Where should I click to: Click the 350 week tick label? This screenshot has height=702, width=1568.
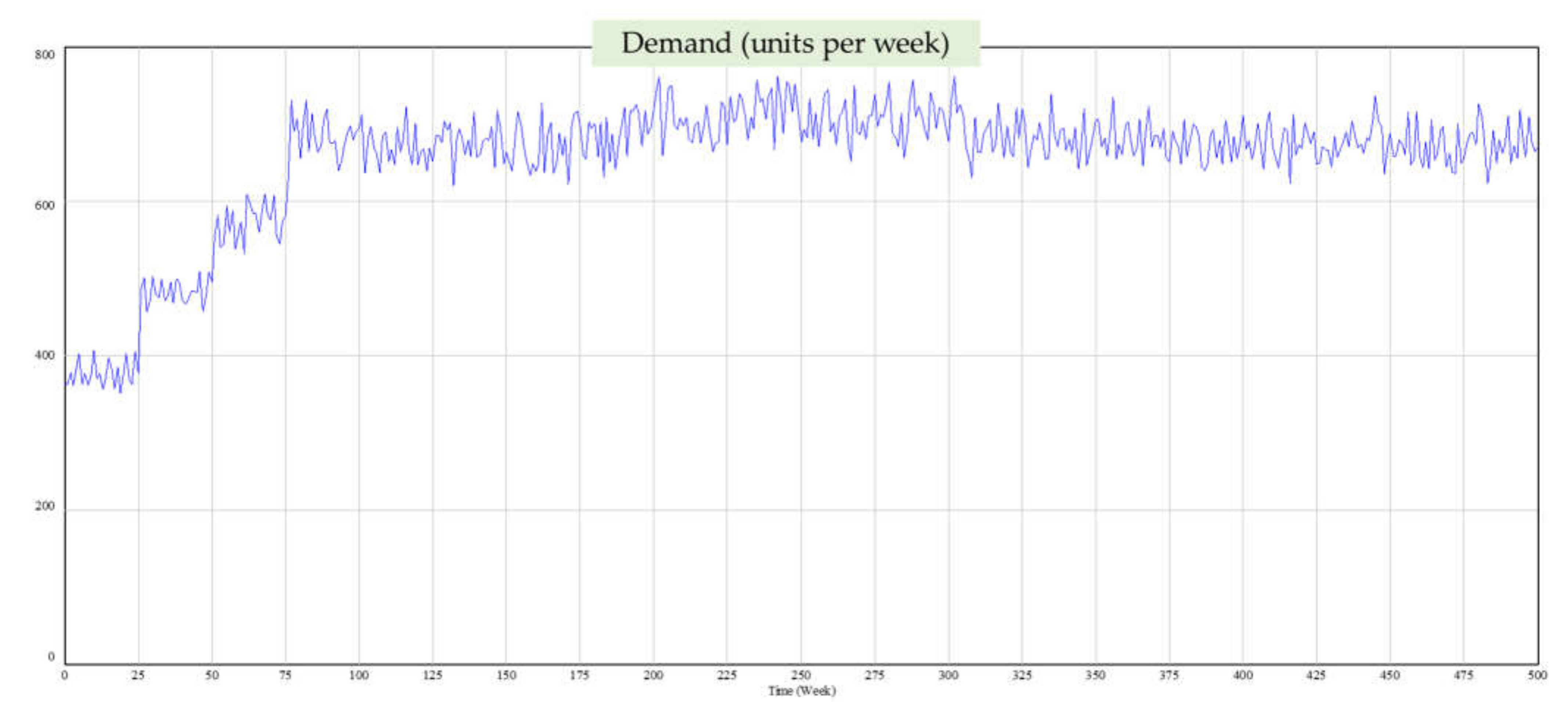1095,674
